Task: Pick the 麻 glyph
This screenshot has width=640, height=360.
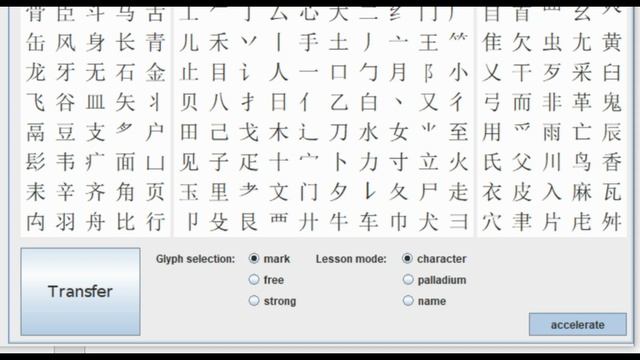Action: [582, 192]
